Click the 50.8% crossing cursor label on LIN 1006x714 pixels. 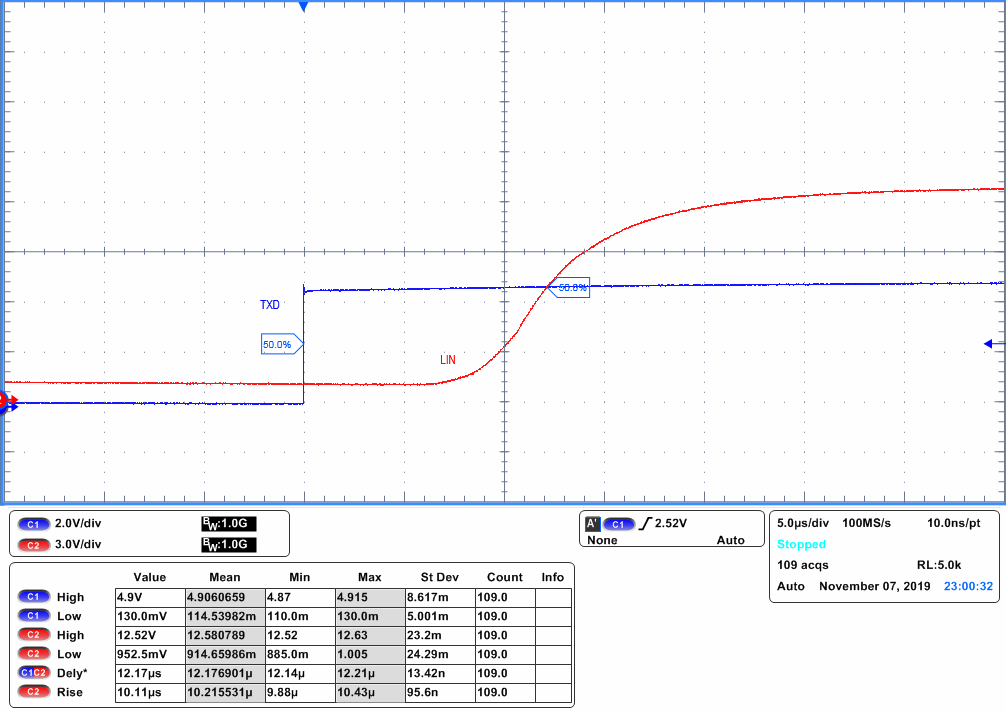point(568,287)
